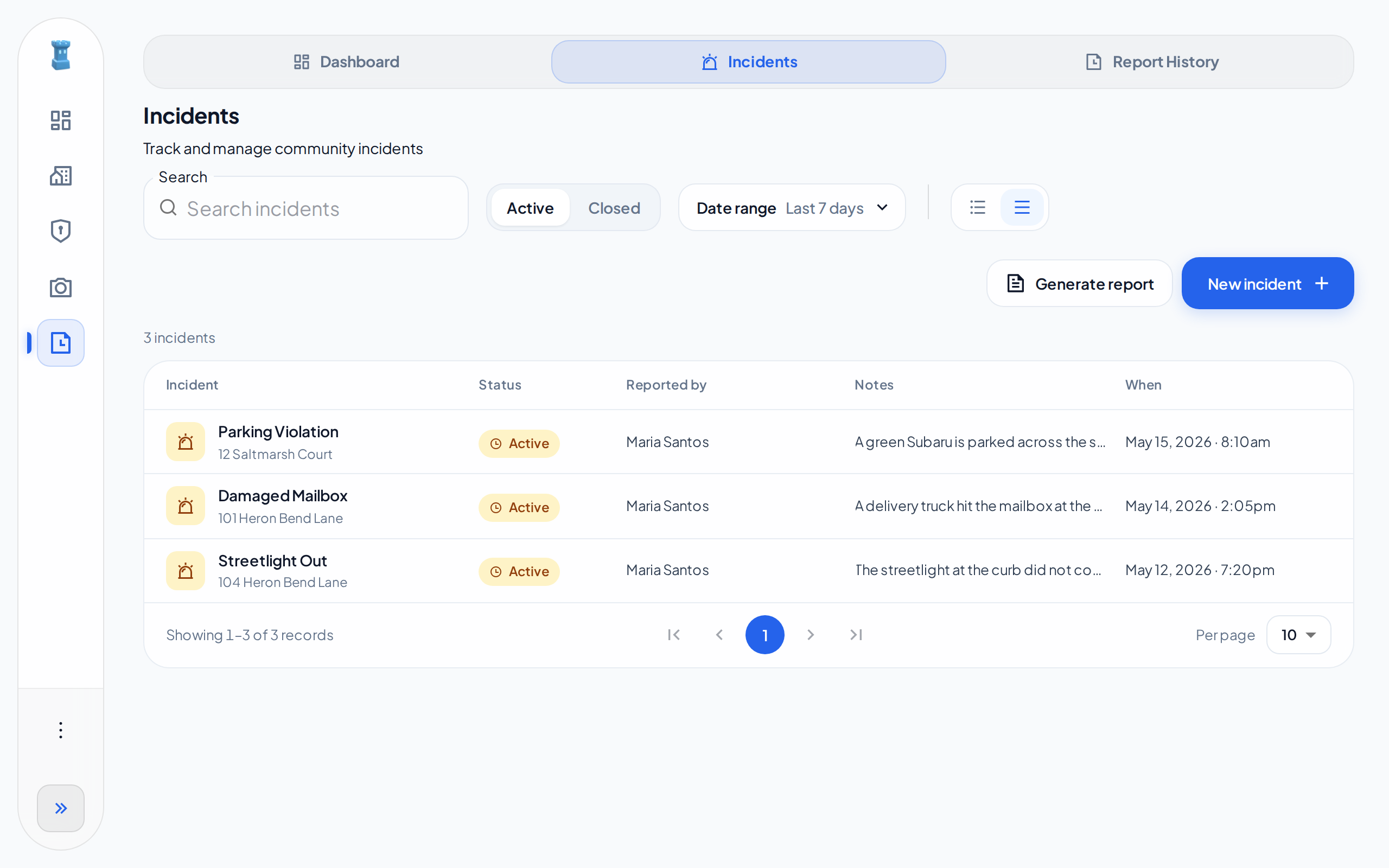This screenshot has height=868, width=1389.
Task: Open the Report History tab
Action: [x=1152, y=62]
